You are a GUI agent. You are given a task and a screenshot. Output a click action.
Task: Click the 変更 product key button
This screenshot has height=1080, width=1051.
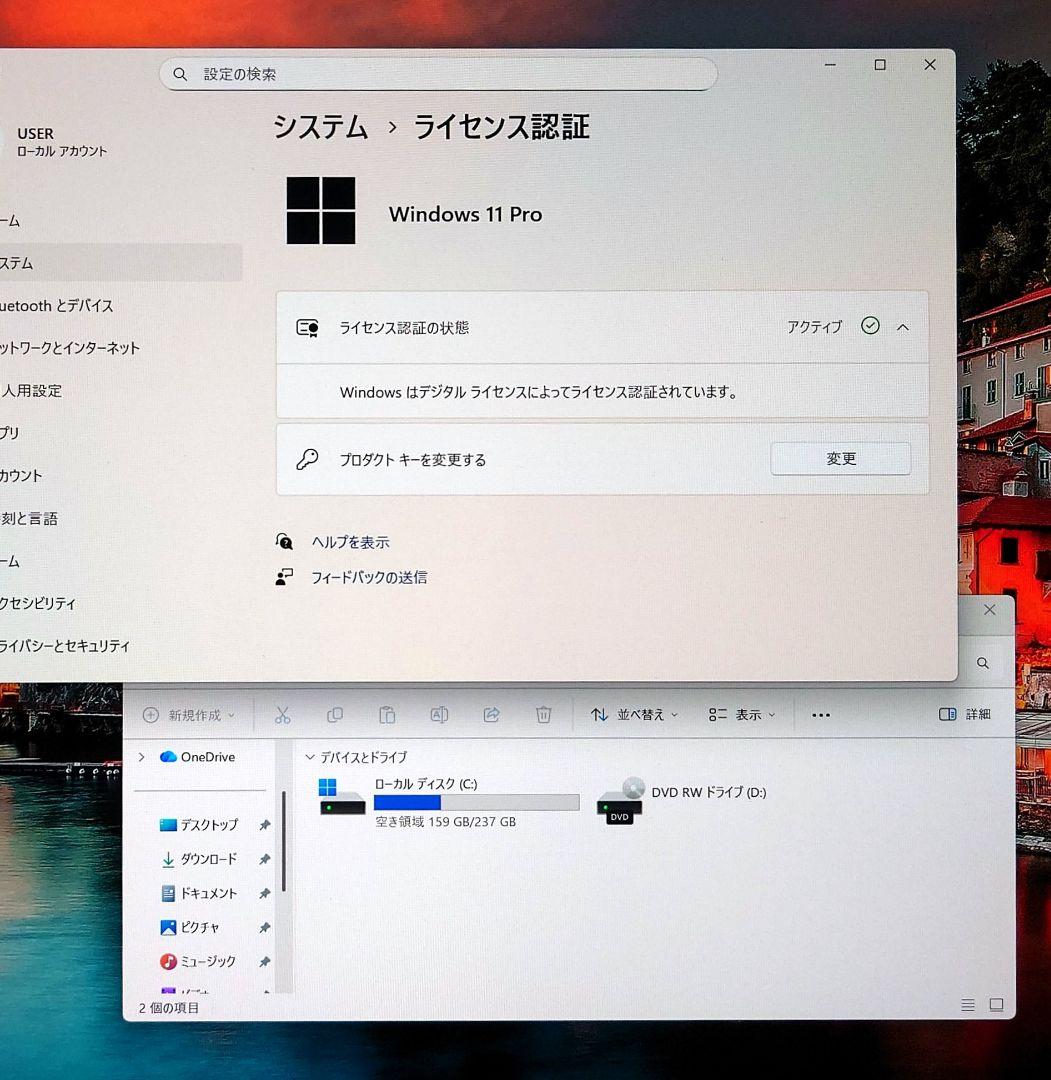point(840,458)
